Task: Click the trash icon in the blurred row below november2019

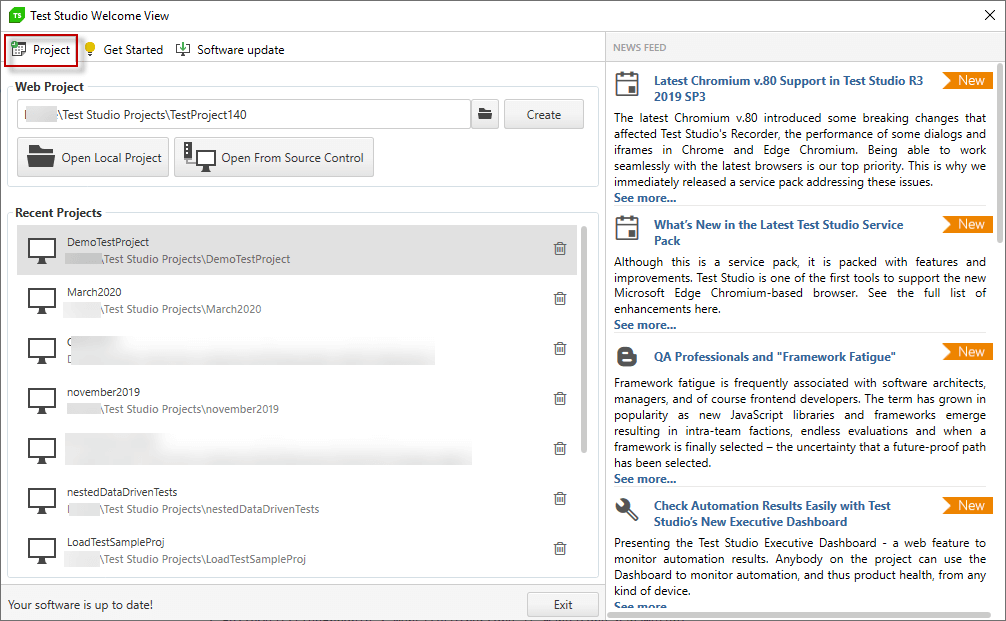Action: pos(560,448)
